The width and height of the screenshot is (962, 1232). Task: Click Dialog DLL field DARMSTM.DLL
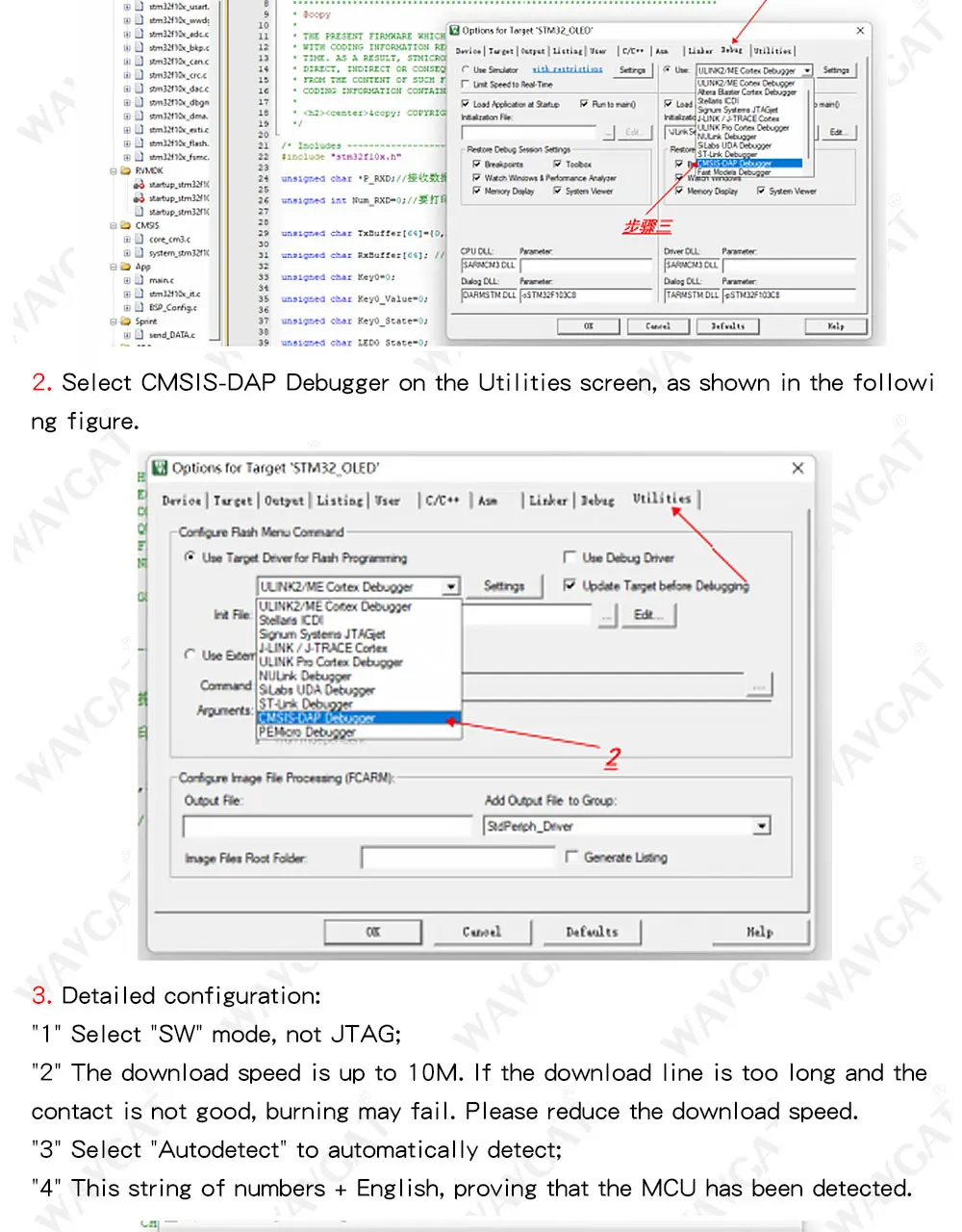coord(489,295)
